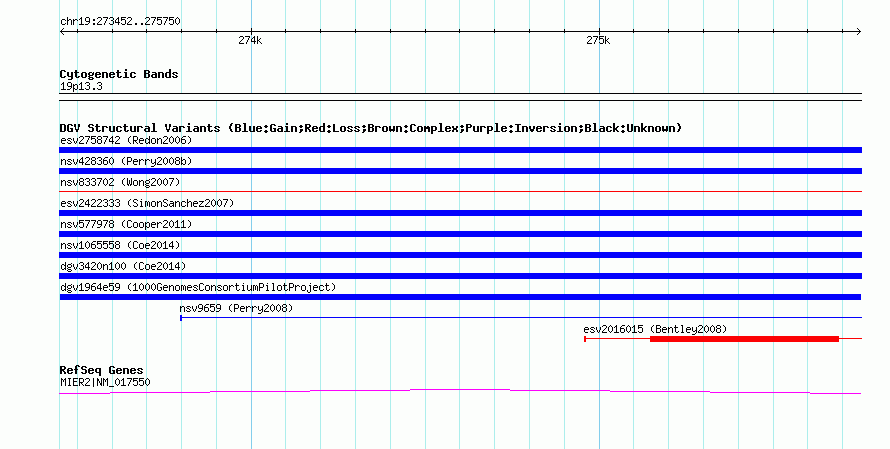Select nsv428360 (Perry2008b) variant label
This screenshot has width=890, height=449.
tap(126, 161)
